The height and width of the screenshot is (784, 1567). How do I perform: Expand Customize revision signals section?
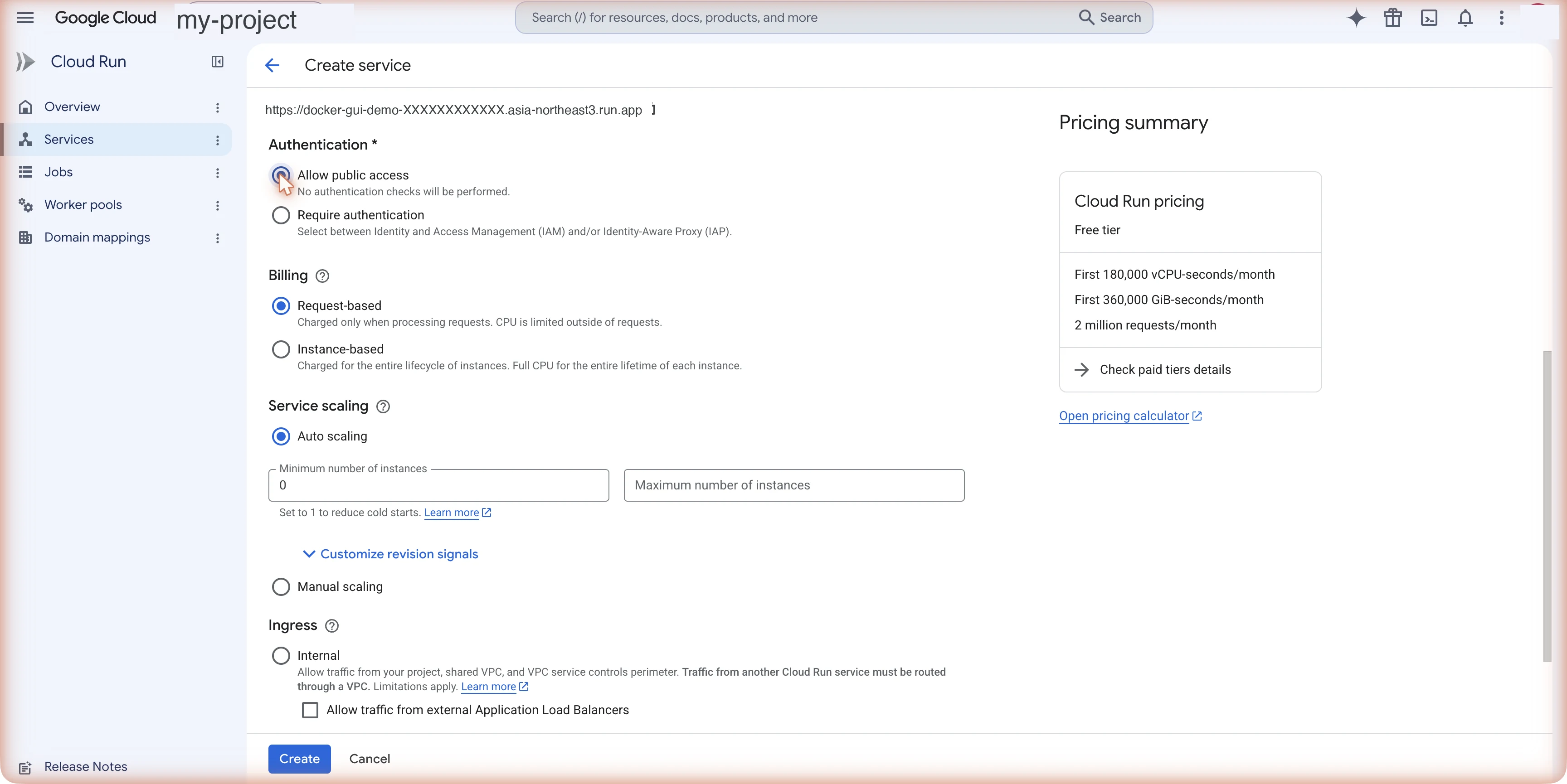click(x=390, y=554)
